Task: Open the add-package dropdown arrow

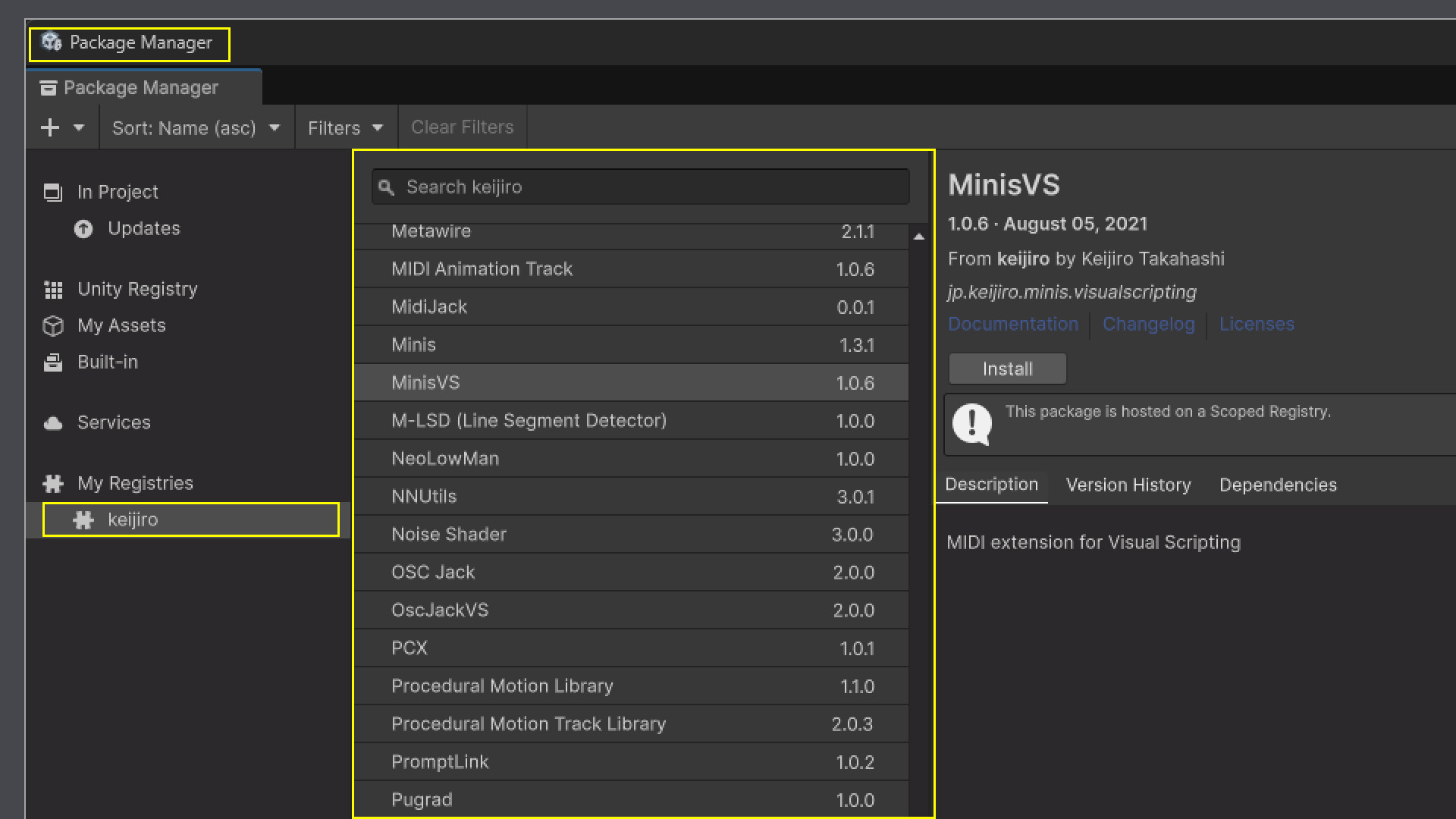Action: (79, 127)
